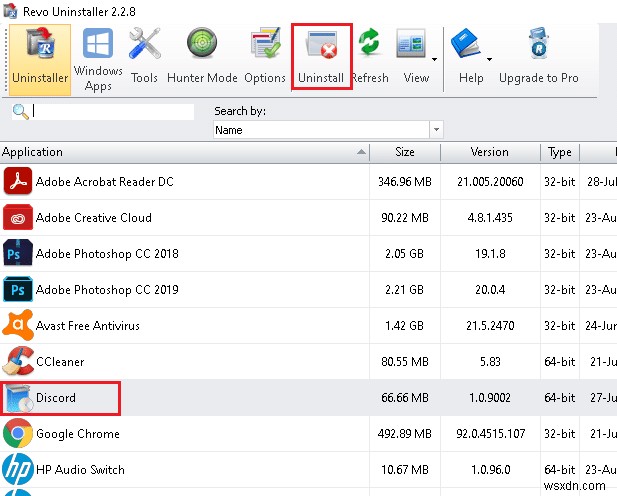Click the 90.22 MB size cell

[405, 218]
